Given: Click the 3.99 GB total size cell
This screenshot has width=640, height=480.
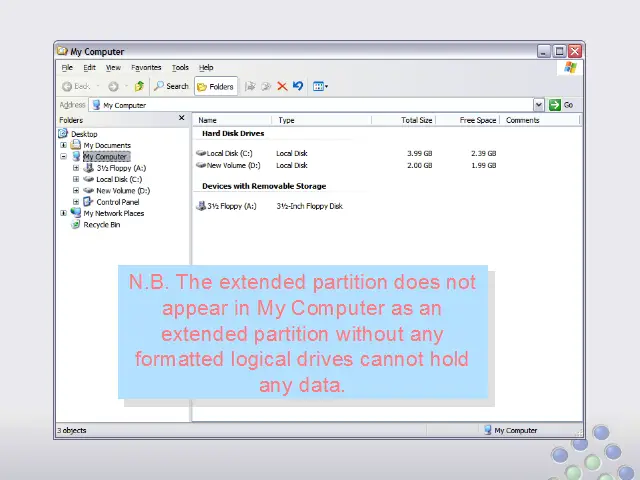Looking at the screenshot, I should (x=420, y=153).
